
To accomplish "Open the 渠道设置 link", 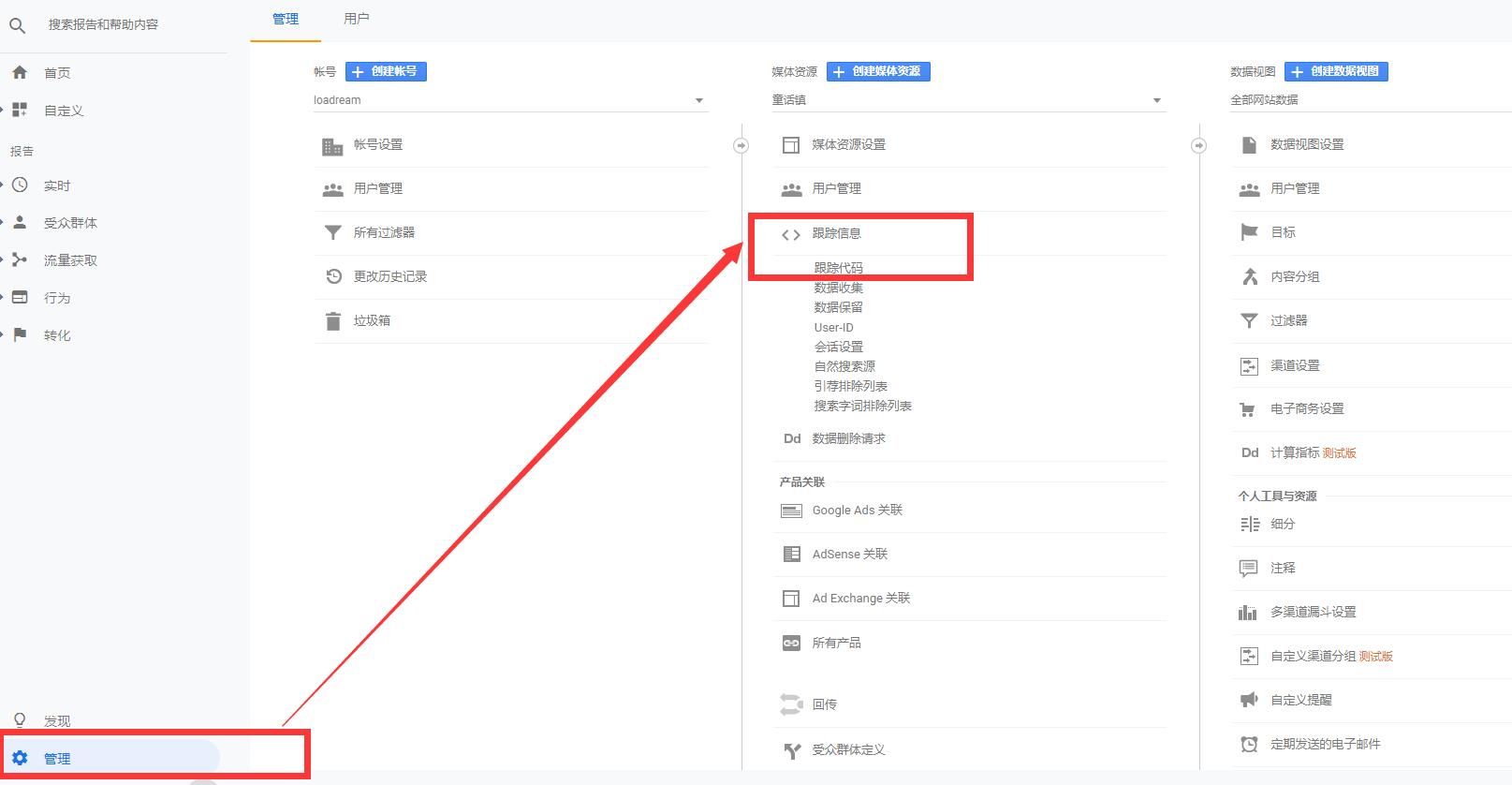I will [1295, 365].
